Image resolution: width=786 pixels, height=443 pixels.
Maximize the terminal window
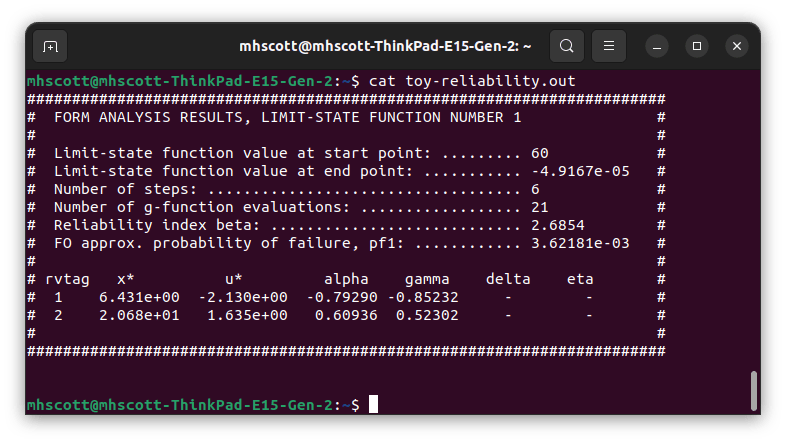(698, 46)
